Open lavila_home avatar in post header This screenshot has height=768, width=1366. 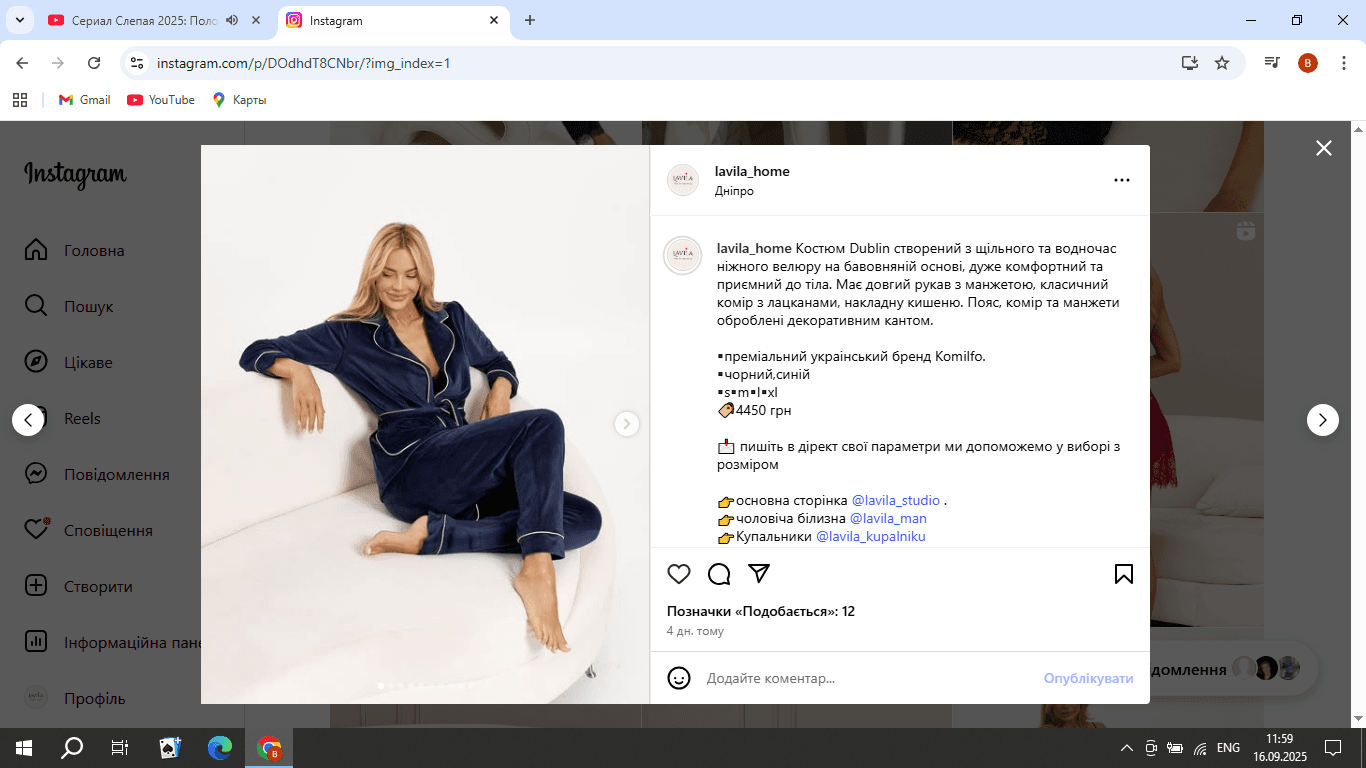coord(683,180)
